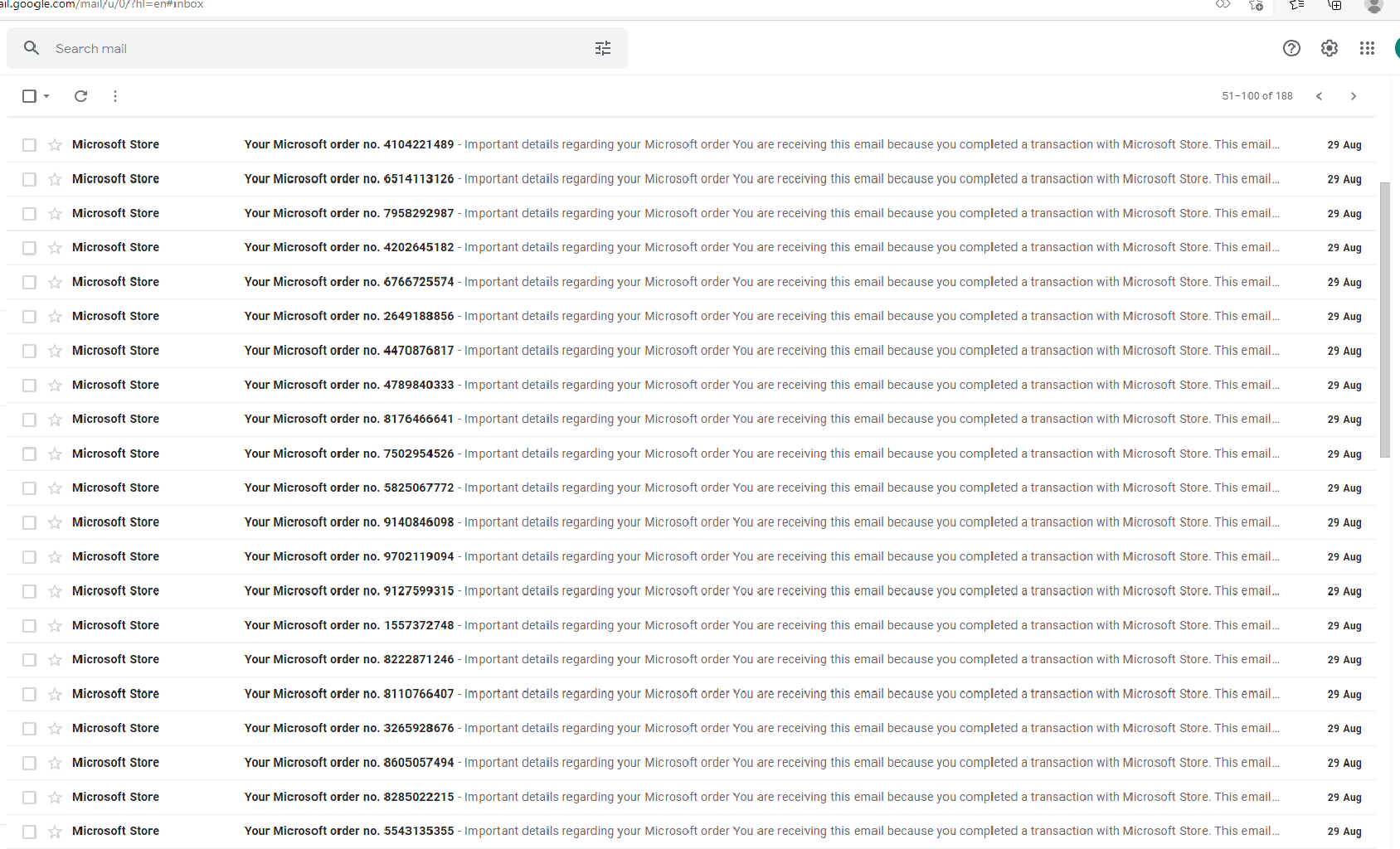This screenshot has height=849, width=1400.
Task: Click the 29 Aug date of order 9127599315
Action: (x=1344, y=591)
